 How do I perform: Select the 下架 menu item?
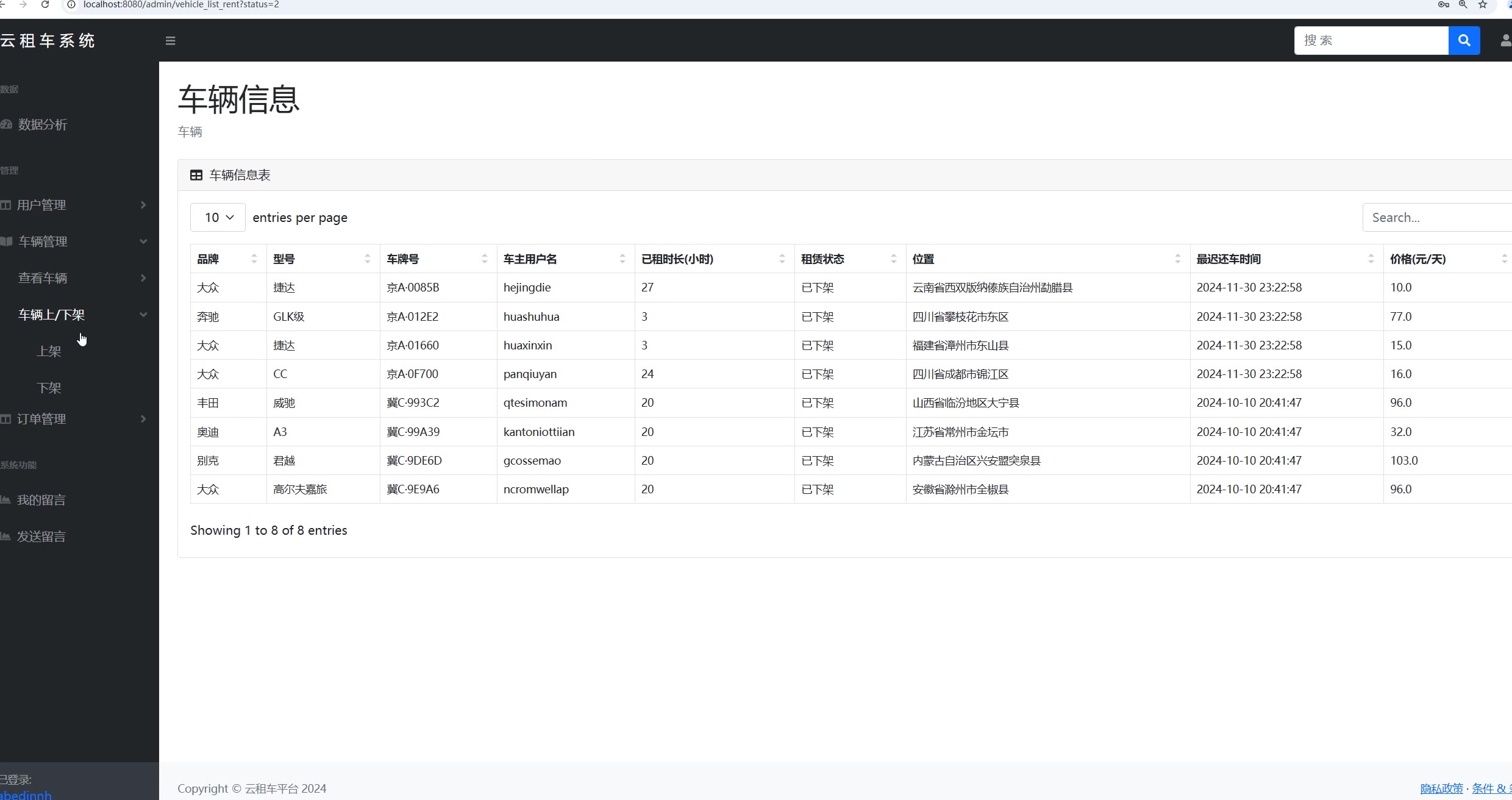[49, 388]
